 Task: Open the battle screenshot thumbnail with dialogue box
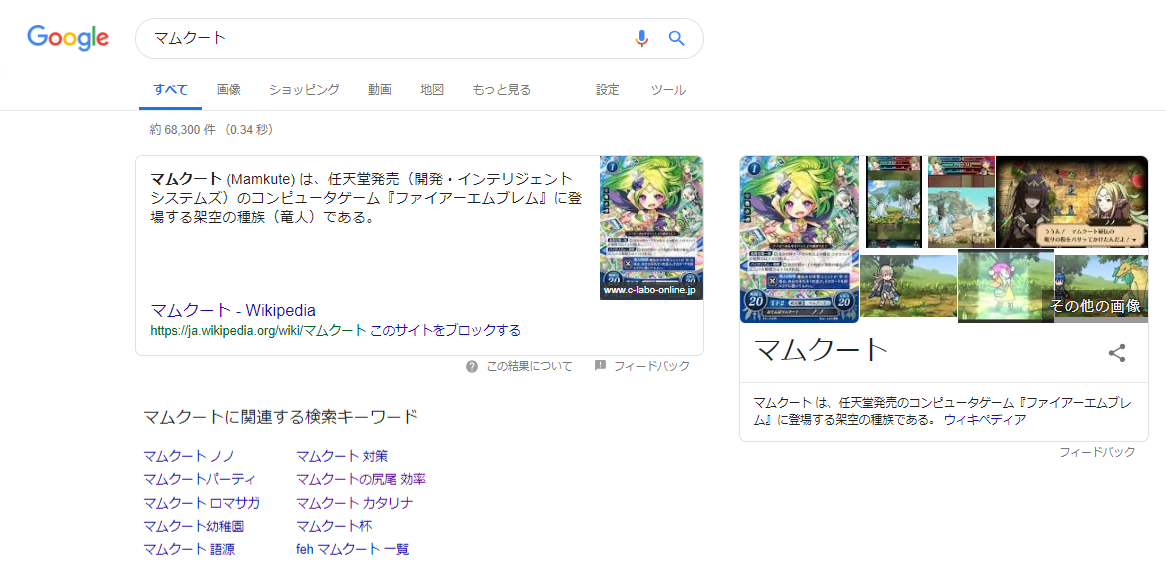pos(1072,201)
